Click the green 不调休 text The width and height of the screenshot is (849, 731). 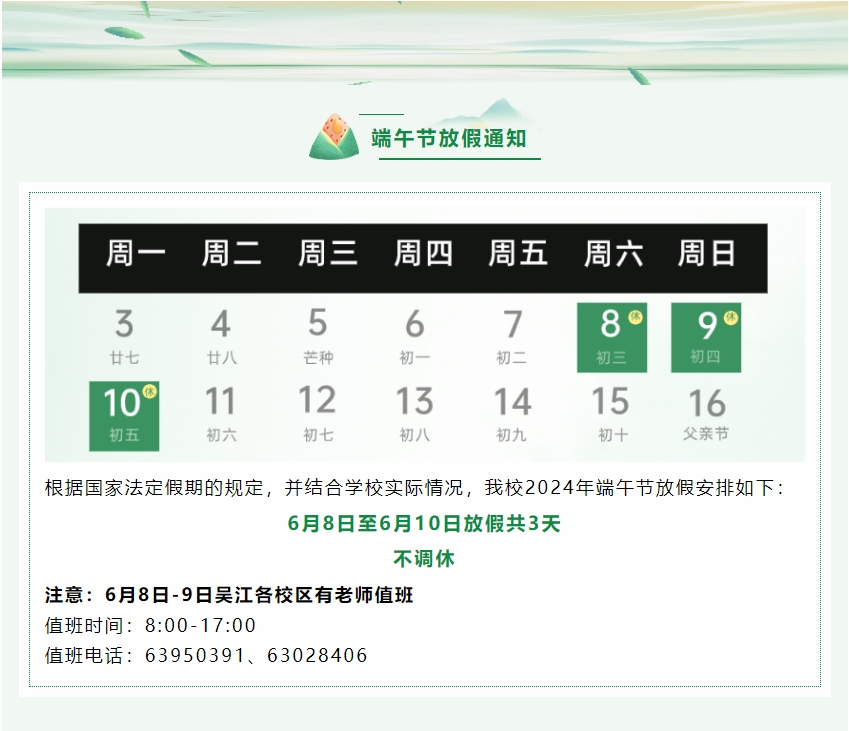click(424, 558)
